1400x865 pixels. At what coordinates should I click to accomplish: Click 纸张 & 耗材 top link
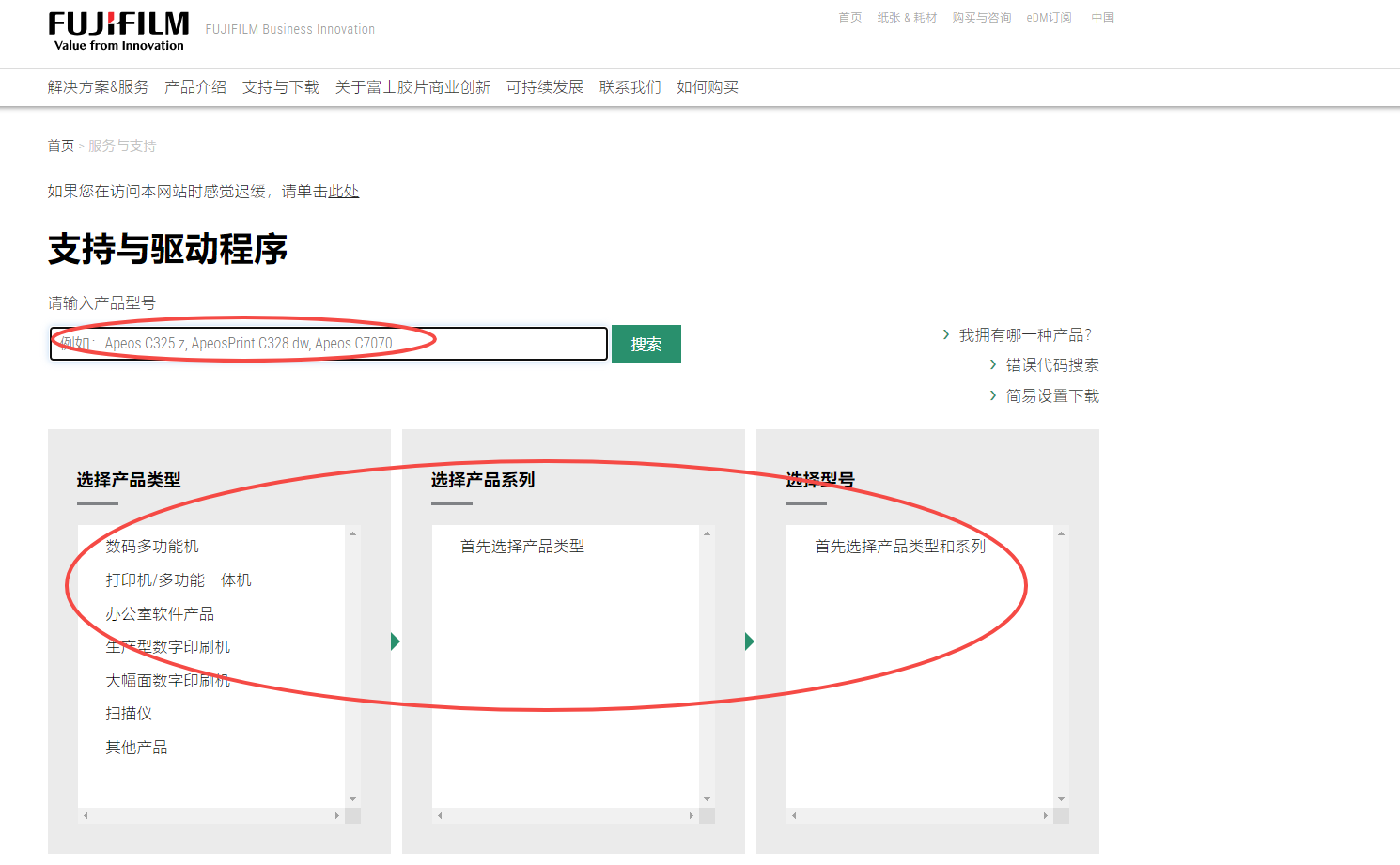pos(907,18)
